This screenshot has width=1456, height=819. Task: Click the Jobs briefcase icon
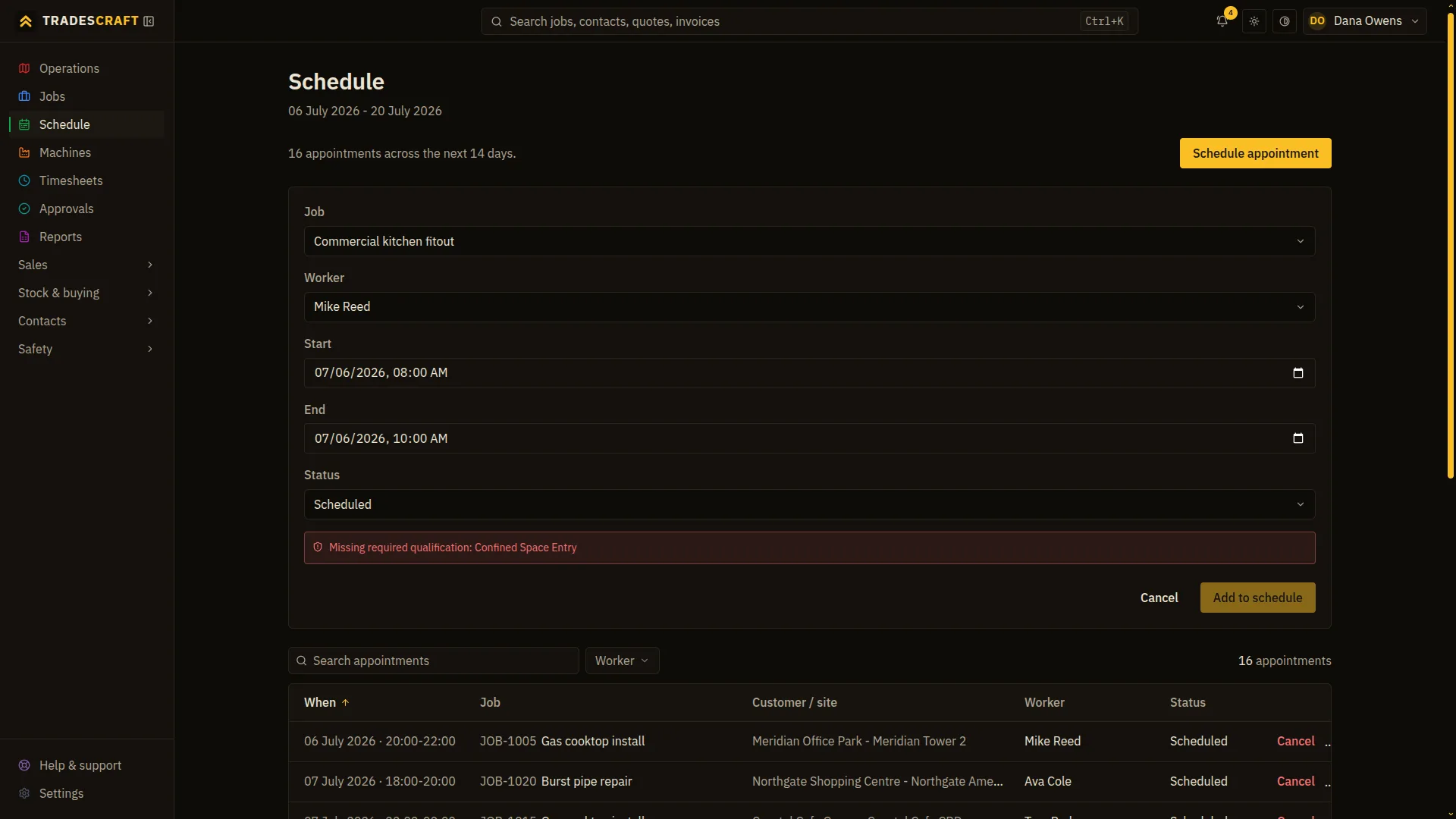[24, 96]
